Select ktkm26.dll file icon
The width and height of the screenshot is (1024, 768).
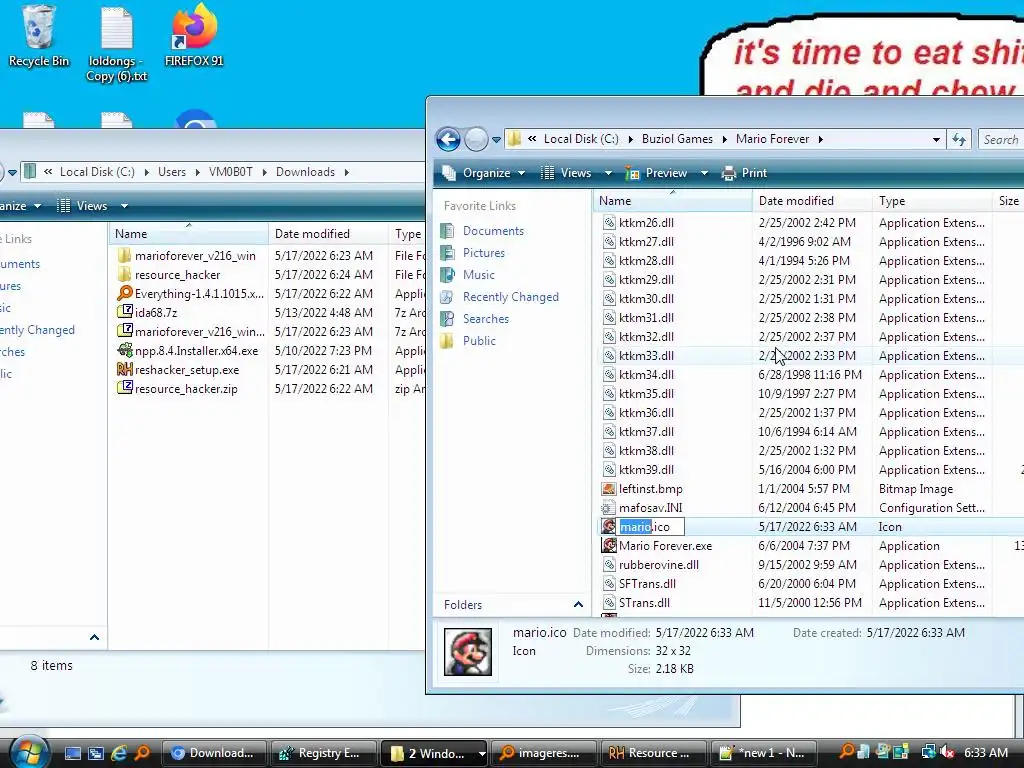pyautogui.click(x=609, y=223)
